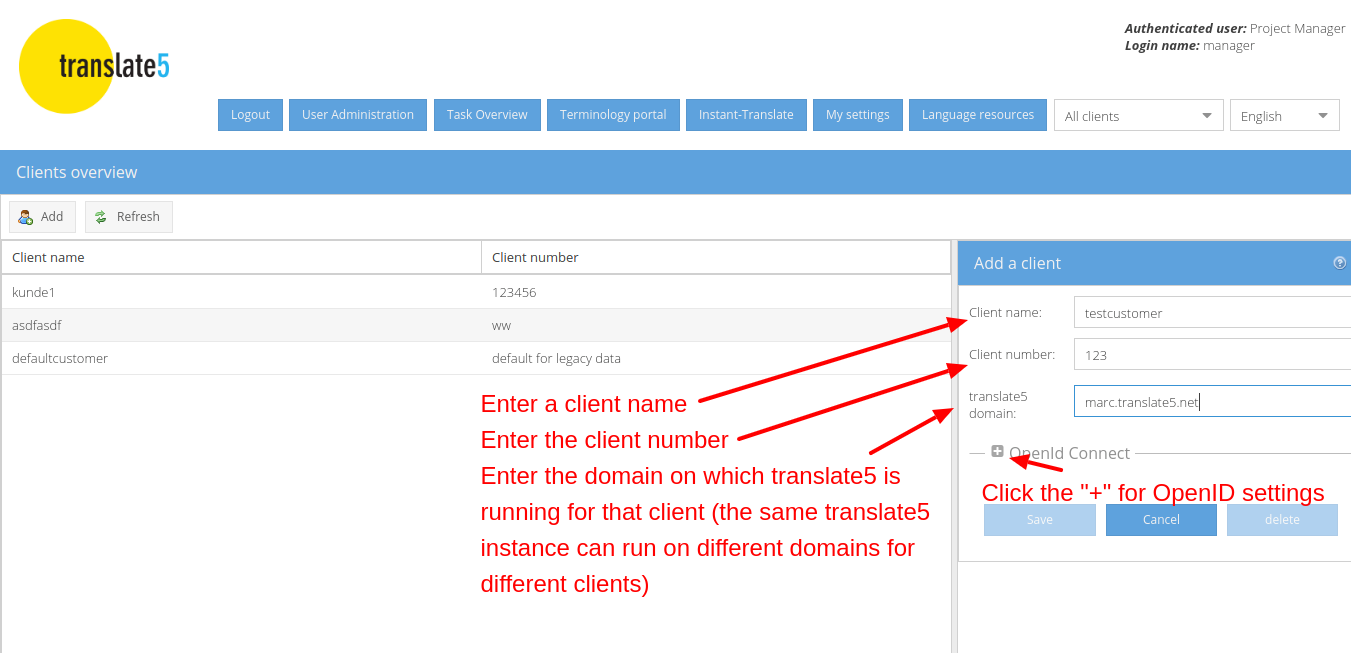Click the Add client icon

tap(26, 217)
